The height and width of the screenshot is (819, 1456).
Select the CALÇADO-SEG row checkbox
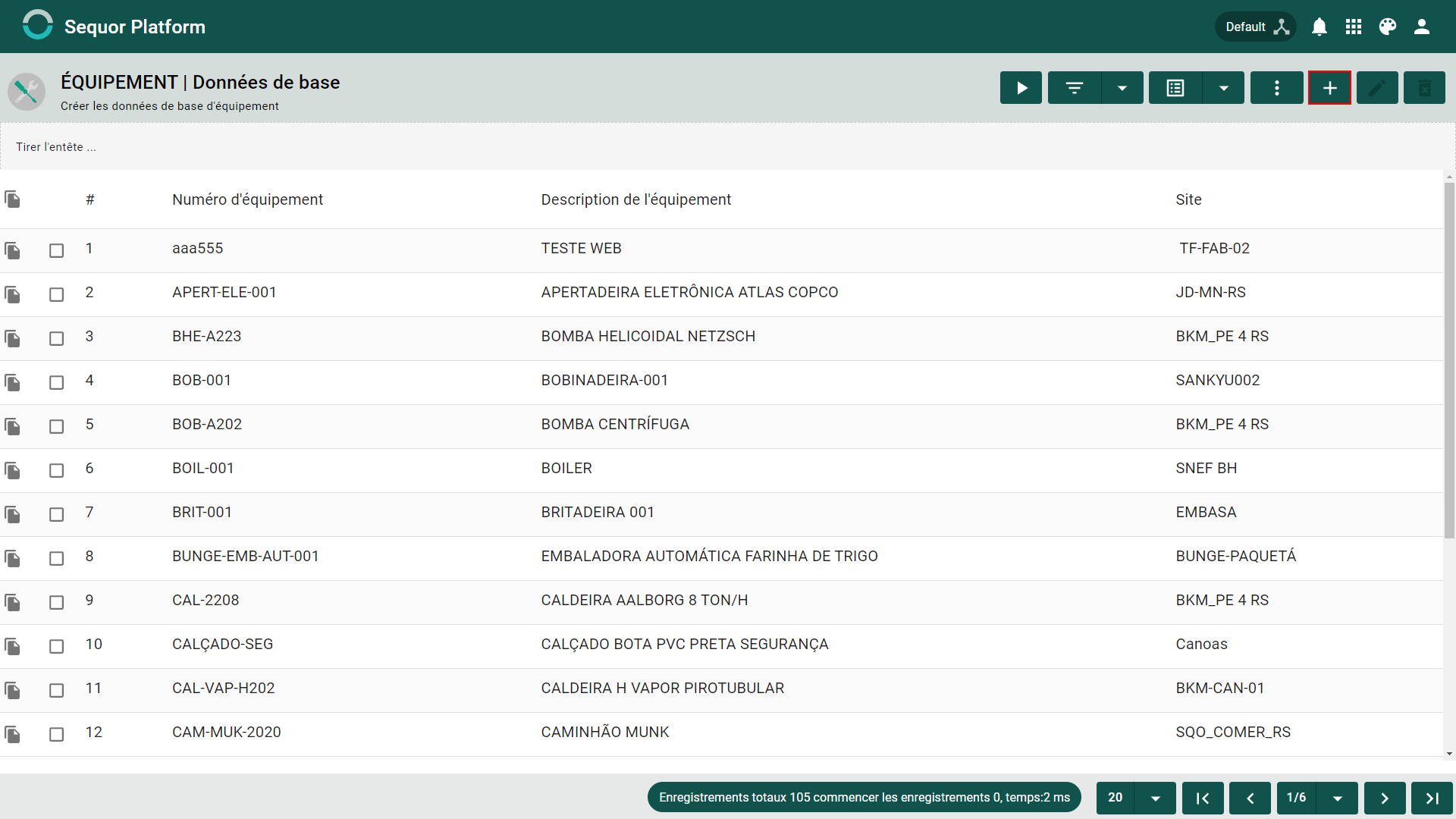coord(57,646)
